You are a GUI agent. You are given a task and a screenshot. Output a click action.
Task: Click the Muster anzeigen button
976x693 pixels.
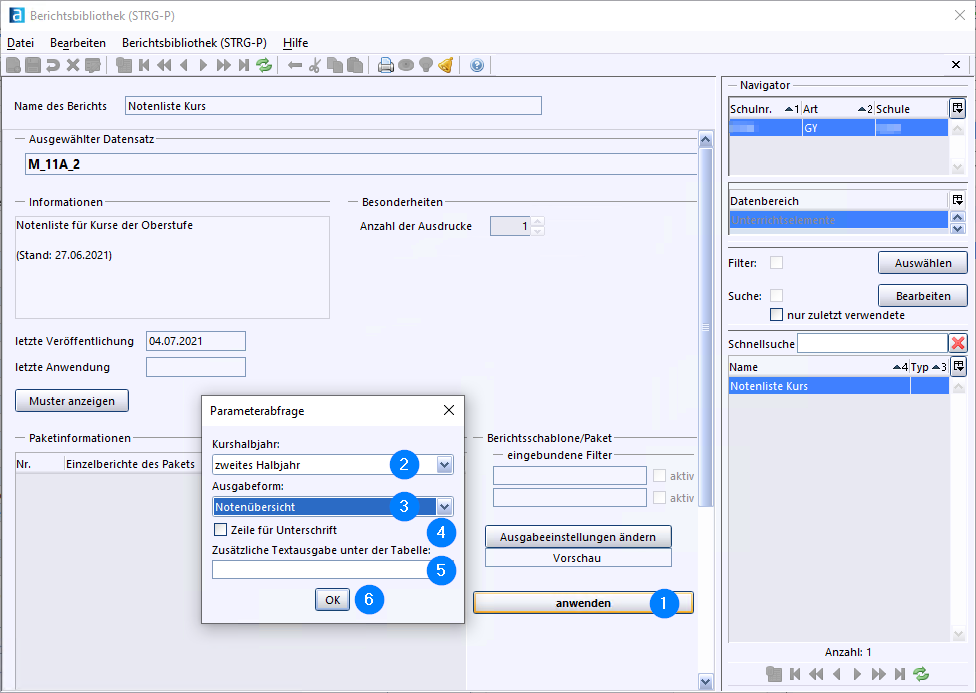click(x=72, y=401)
